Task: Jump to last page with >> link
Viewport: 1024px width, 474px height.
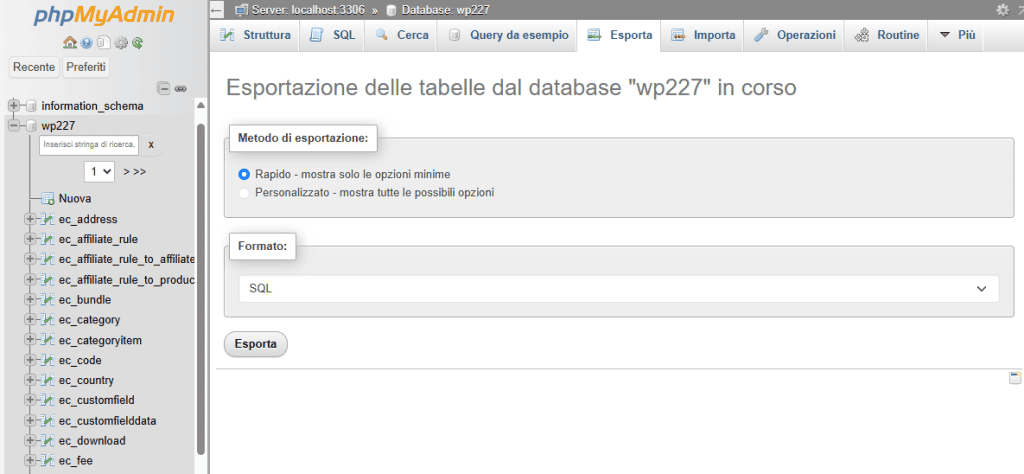Action: 139,172
